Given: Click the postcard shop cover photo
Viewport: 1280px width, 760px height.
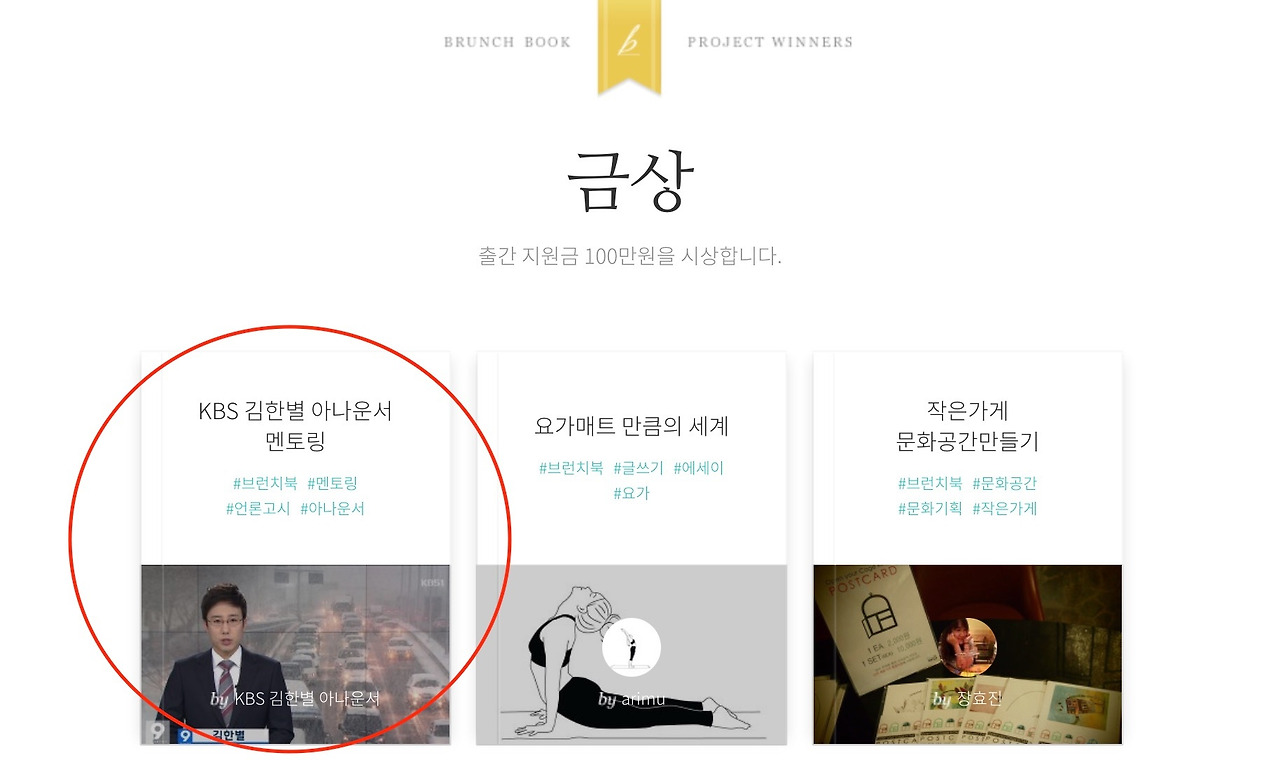Looking at the screenshot, I should [967, 655].
